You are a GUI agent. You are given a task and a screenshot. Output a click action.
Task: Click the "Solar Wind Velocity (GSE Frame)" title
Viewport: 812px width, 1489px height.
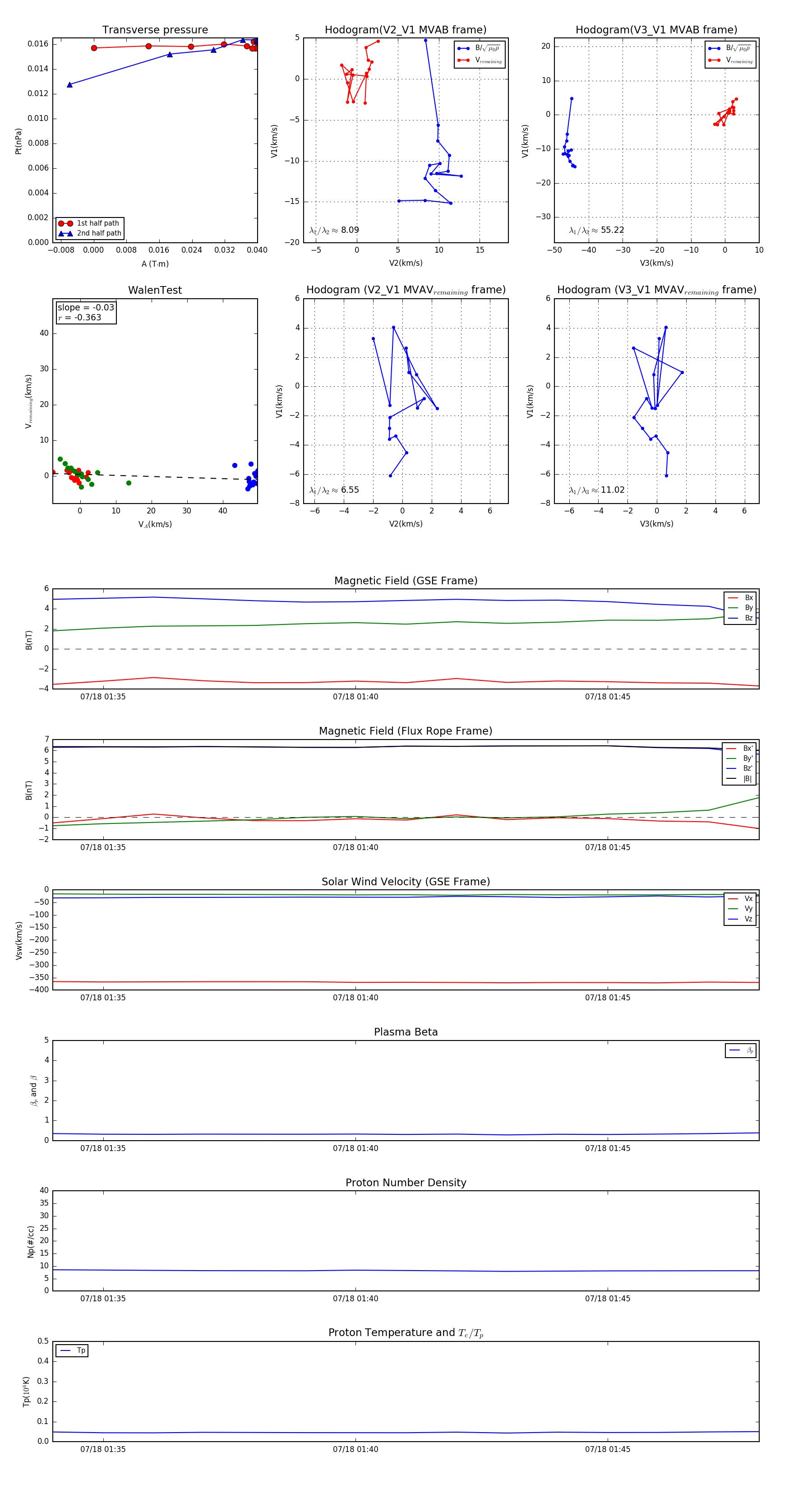pyautogui.click(x=406, y=882)
